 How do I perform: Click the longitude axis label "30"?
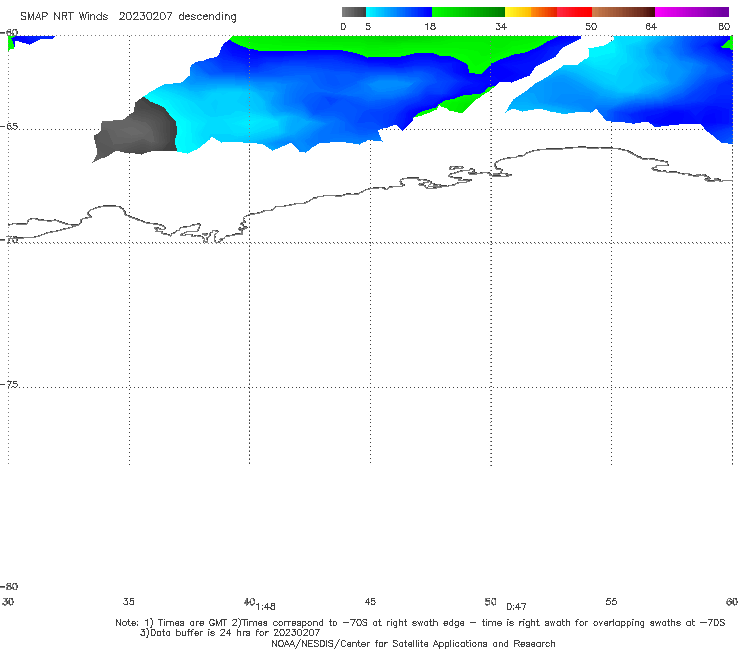click(8, 601)
